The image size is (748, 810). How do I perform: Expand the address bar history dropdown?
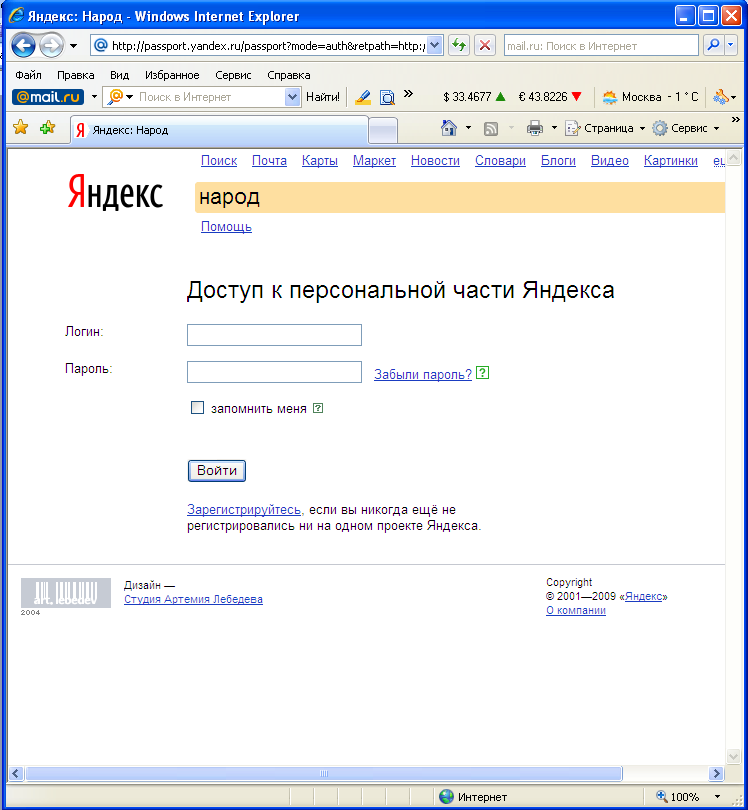click(x=435, y=45)
